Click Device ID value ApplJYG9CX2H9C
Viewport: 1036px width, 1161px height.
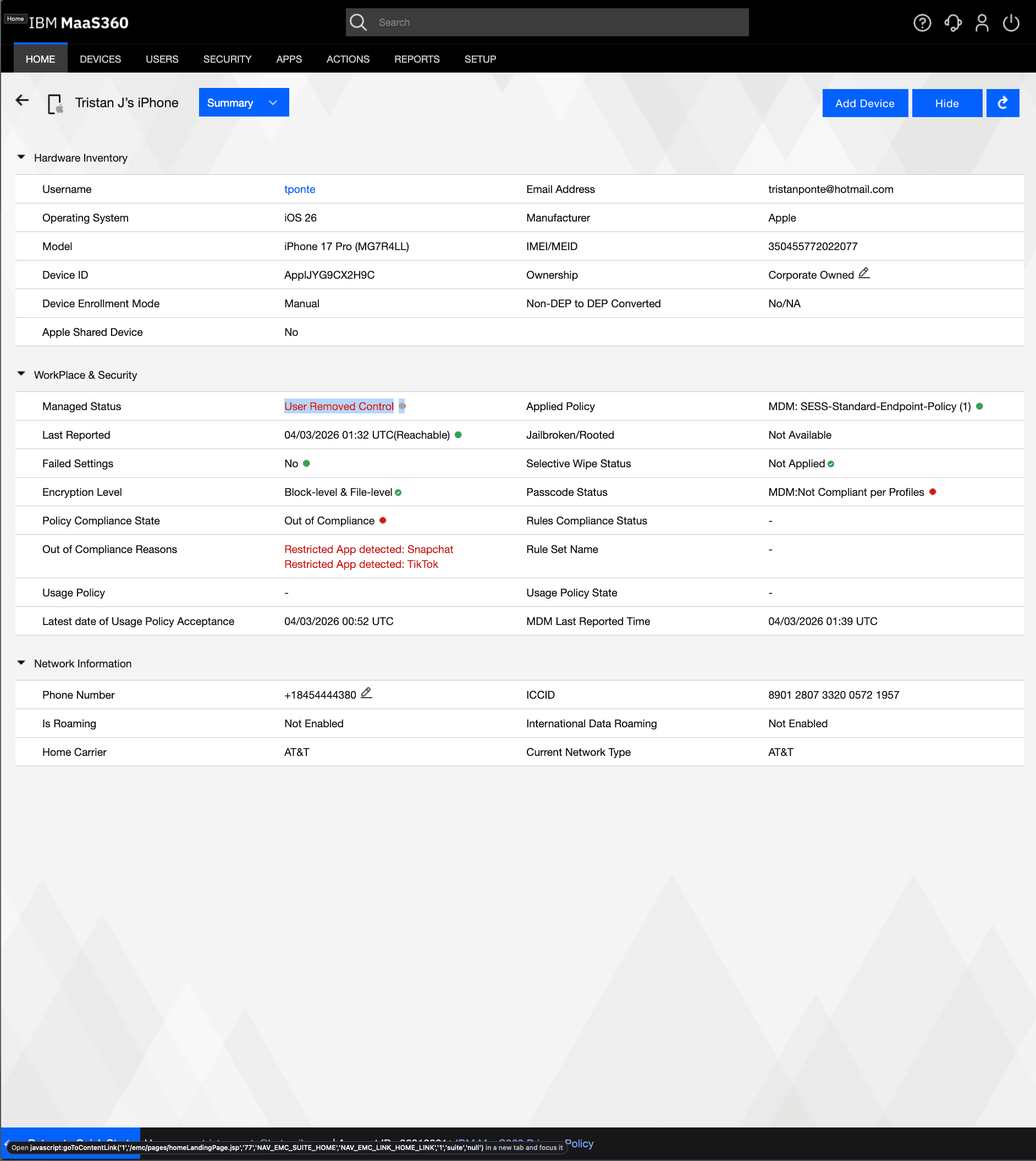(x=329, y=275)
